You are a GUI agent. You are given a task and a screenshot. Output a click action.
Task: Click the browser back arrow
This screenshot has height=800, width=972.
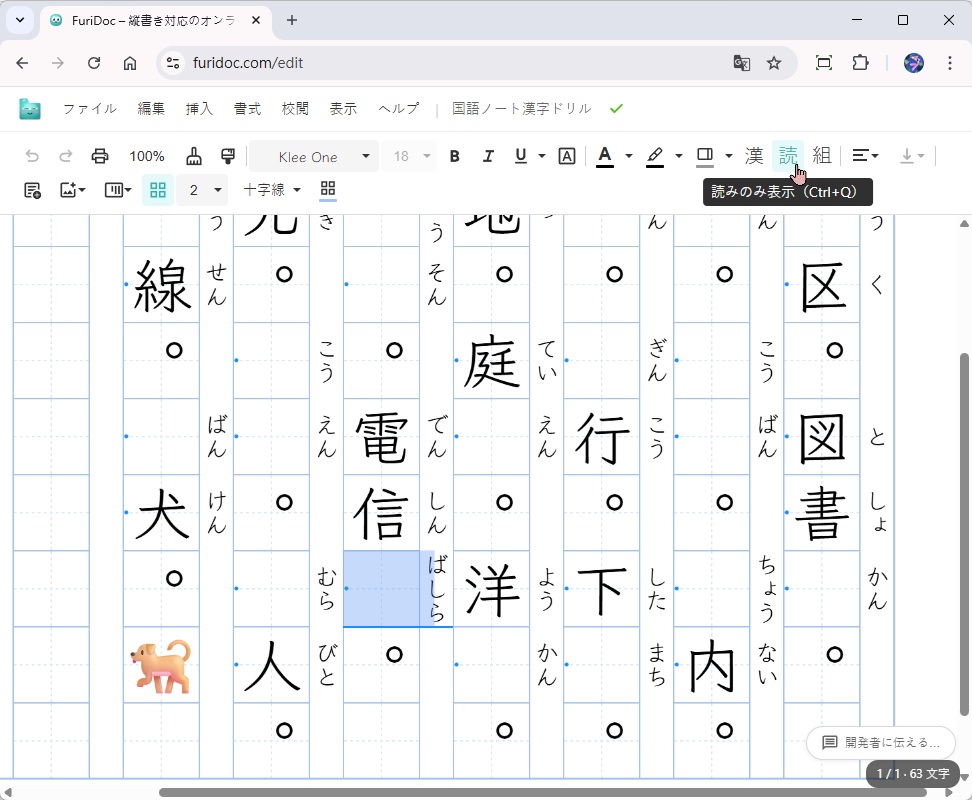(x=22, y=63)
